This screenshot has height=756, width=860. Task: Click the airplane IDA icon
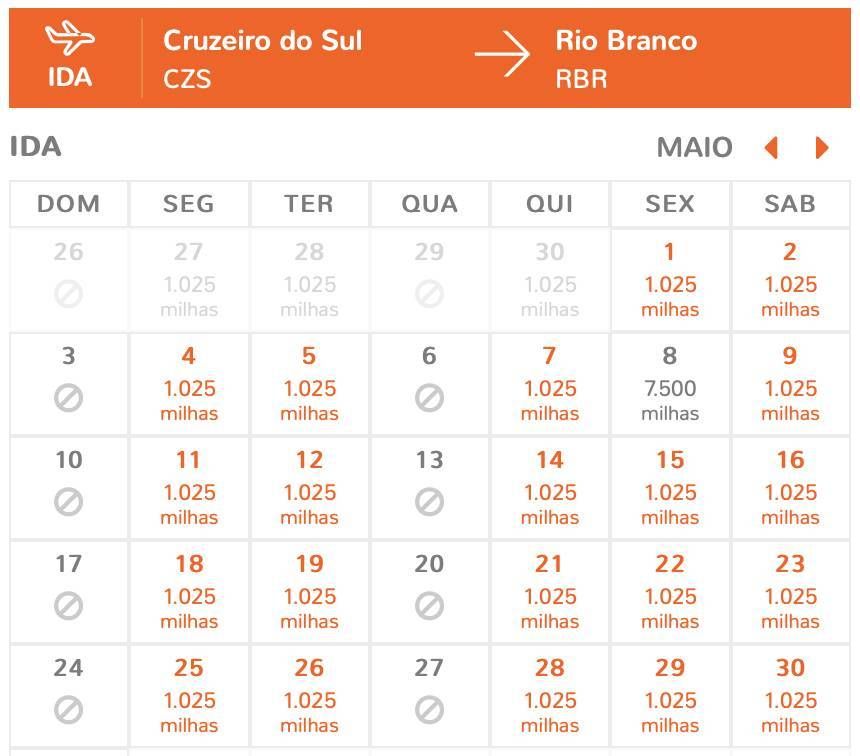pos(70,38)
